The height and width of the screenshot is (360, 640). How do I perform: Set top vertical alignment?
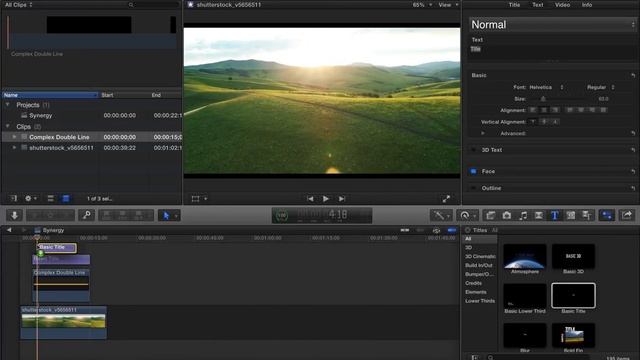533,122
